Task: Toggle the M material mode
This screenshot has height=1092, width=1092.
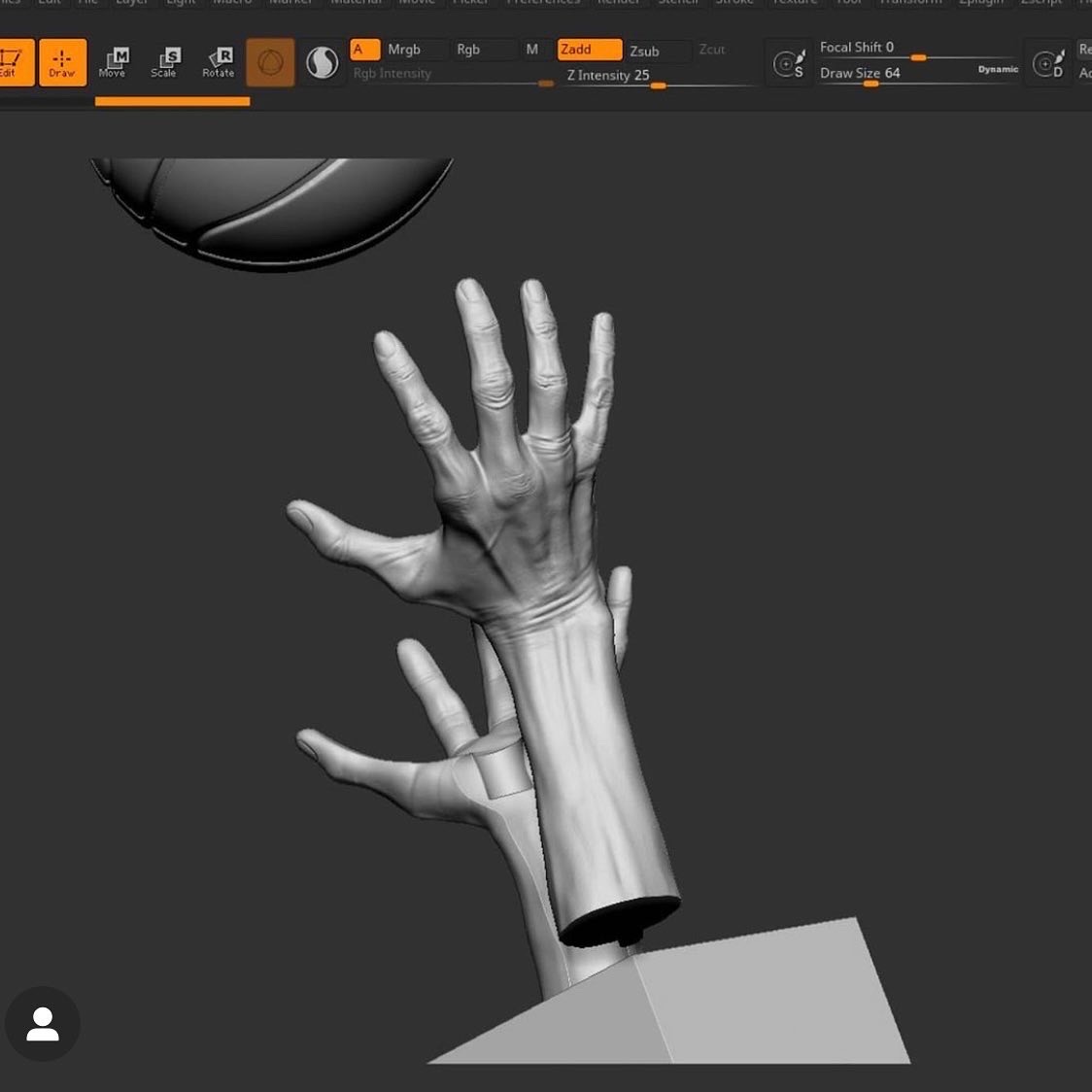Action: click(x=531, y=50)
